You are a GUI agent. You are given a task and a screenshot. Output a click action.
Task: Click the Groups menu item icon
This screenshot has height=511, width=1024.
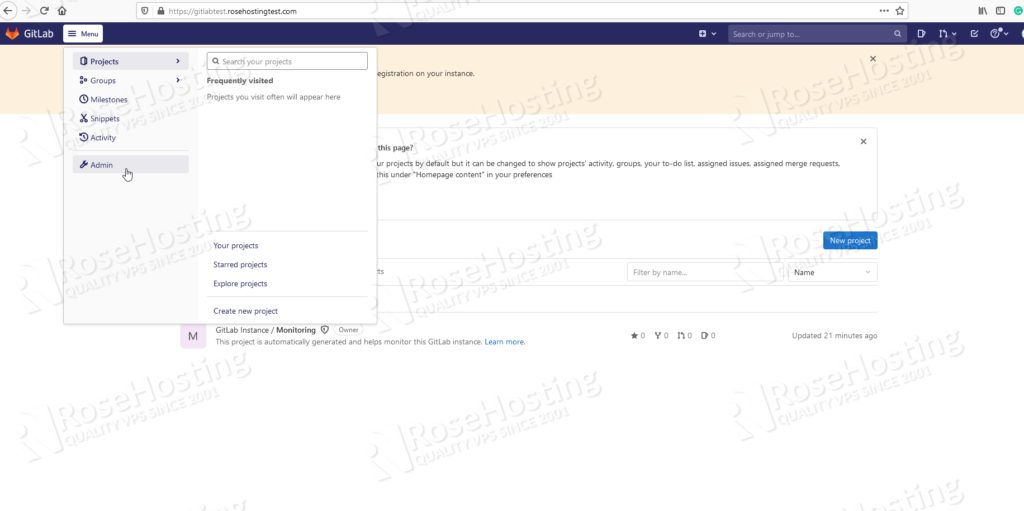(x=84, y=80)
